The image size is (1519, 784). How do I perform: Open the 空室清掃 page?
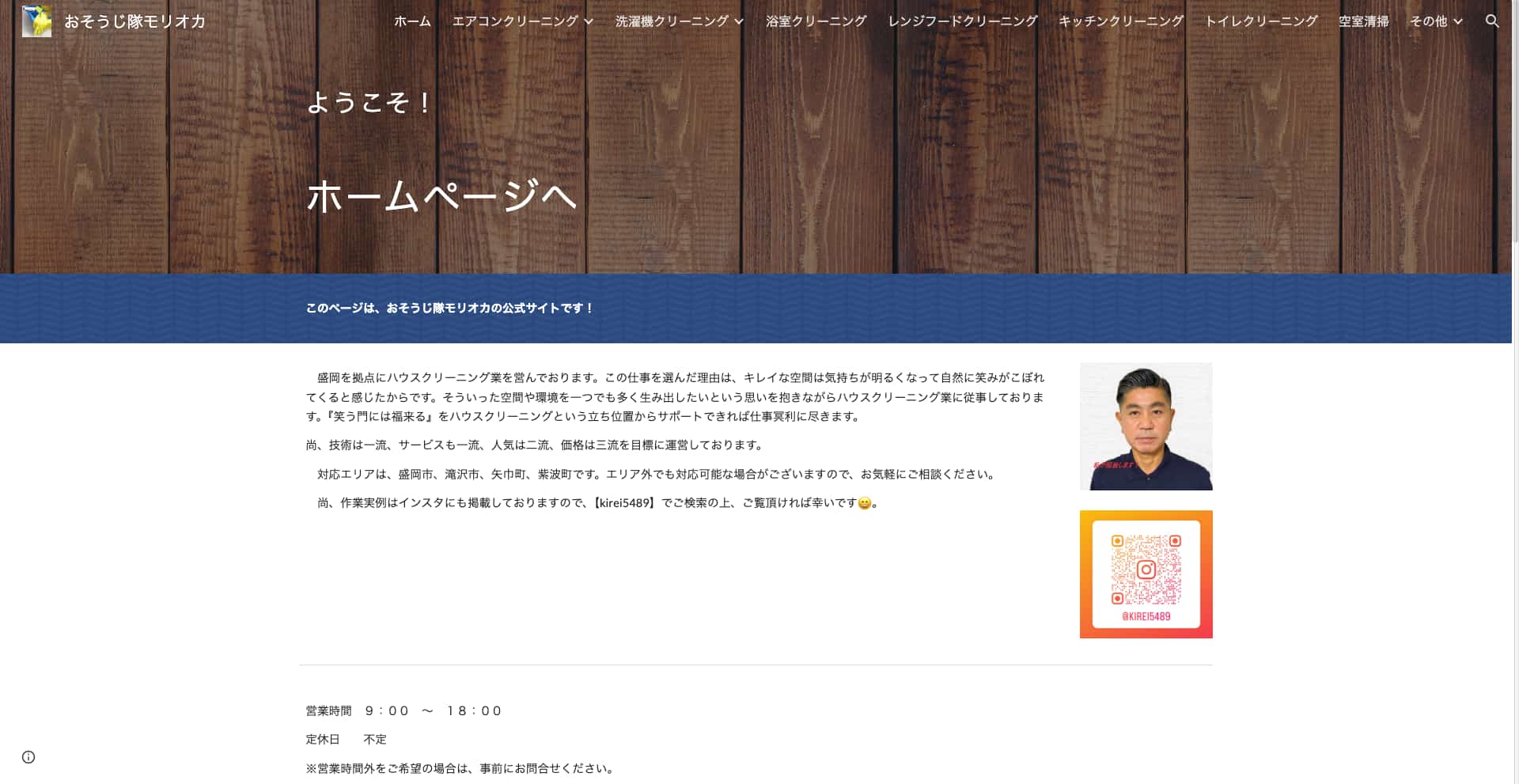[1363, 21]
